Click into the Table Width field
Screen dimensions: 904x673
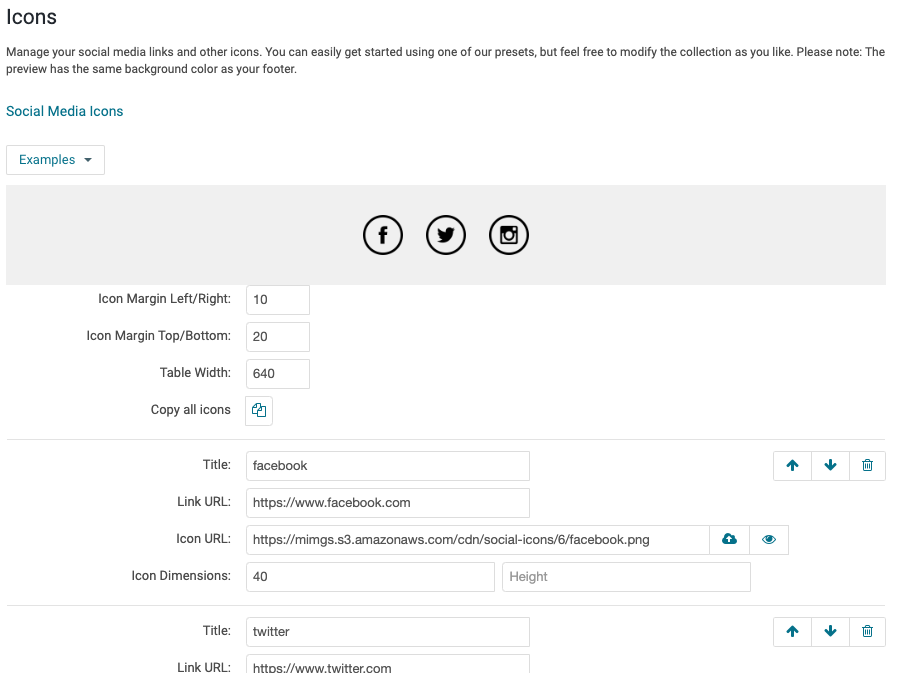[x=278, y=374]
